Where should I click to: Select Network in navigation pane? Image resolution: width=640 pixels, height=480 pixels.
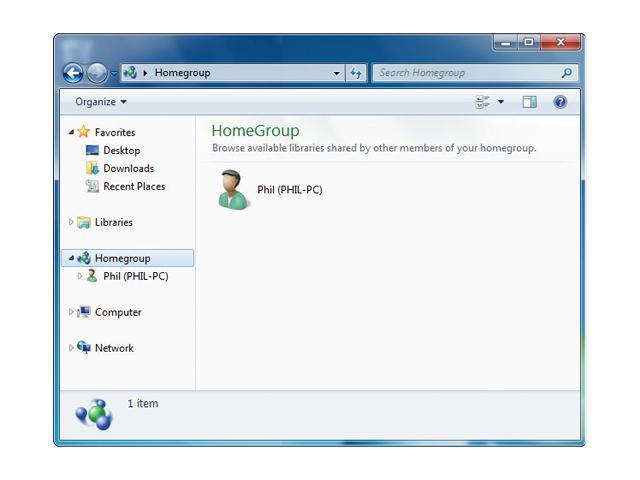113,348
